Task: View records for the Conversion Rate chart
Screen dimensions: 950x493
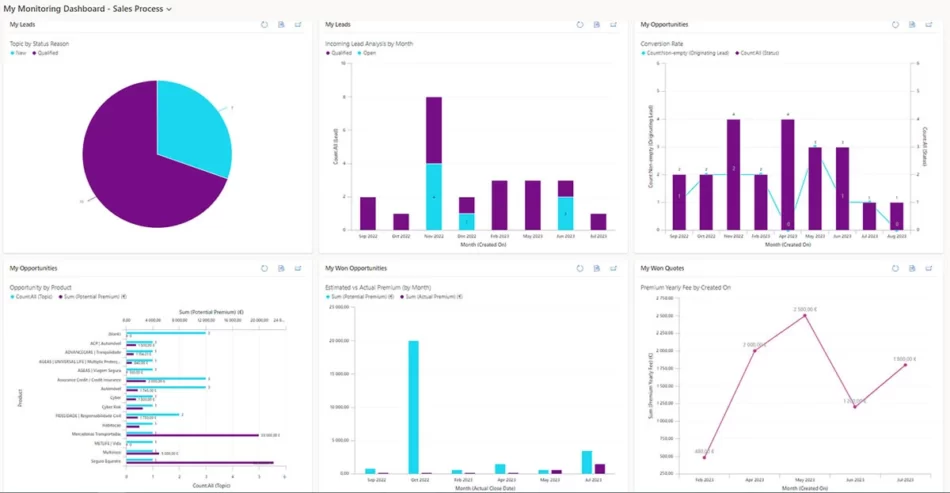Action: click(911, 24)
